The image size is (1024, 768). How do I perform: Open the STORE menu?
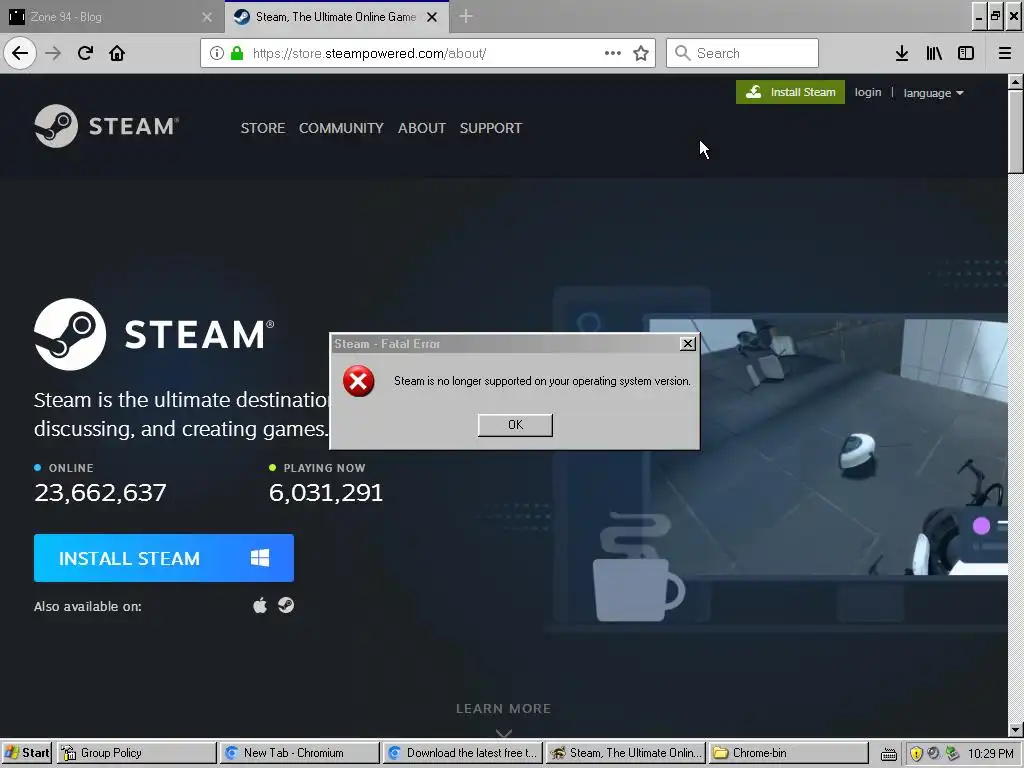click(263, 128)
